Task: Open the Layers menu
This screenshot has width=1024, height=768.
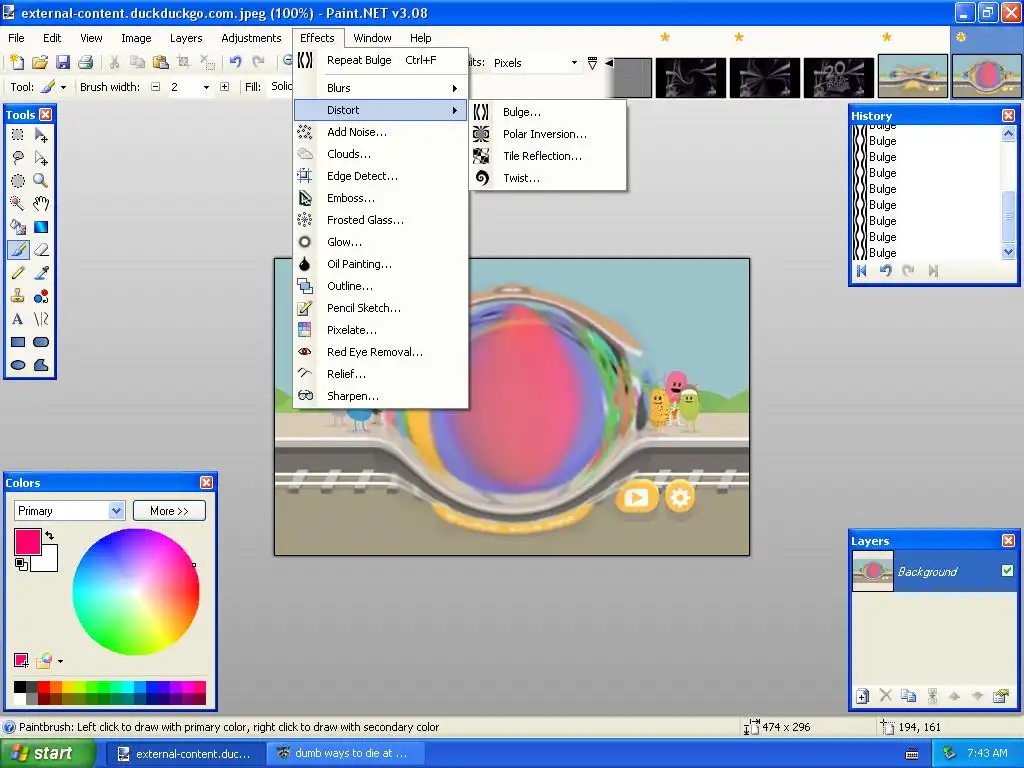Action: [x=186, y=38]
